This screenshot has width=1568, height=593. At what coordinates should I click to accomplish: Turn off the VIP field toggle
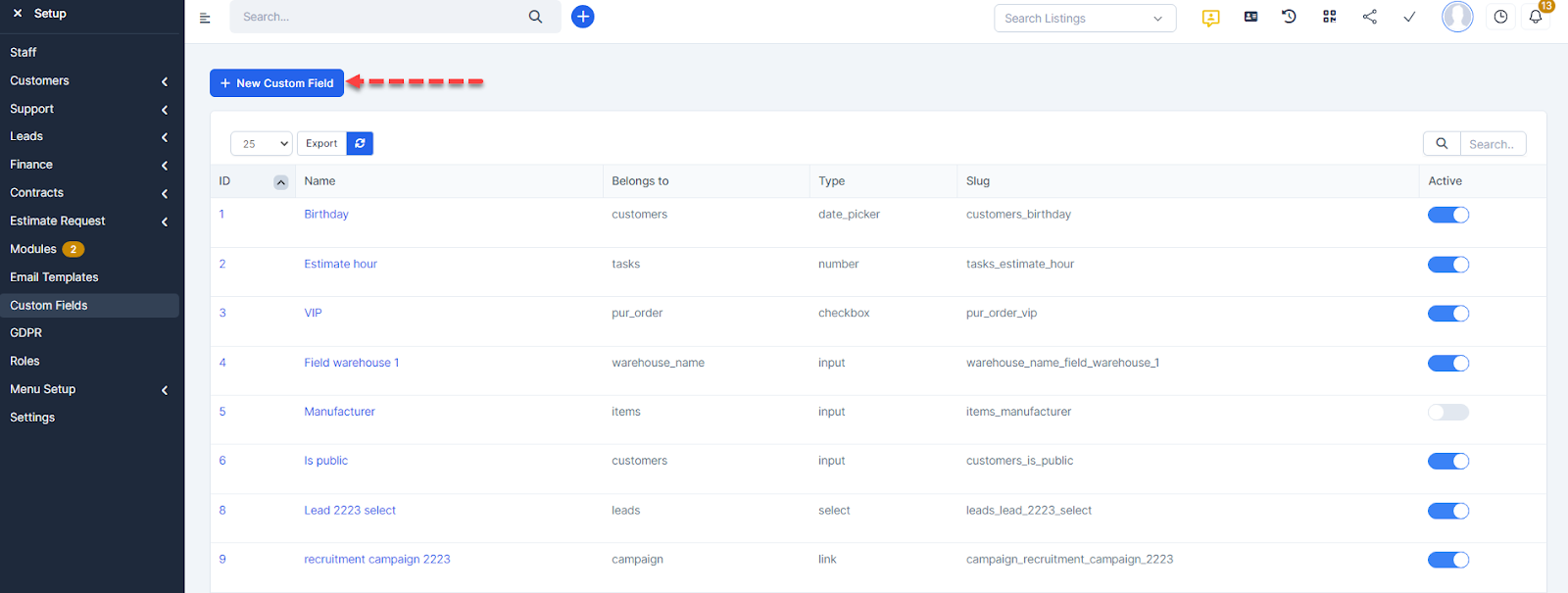pyautogui.click(x=1447, y=314)
